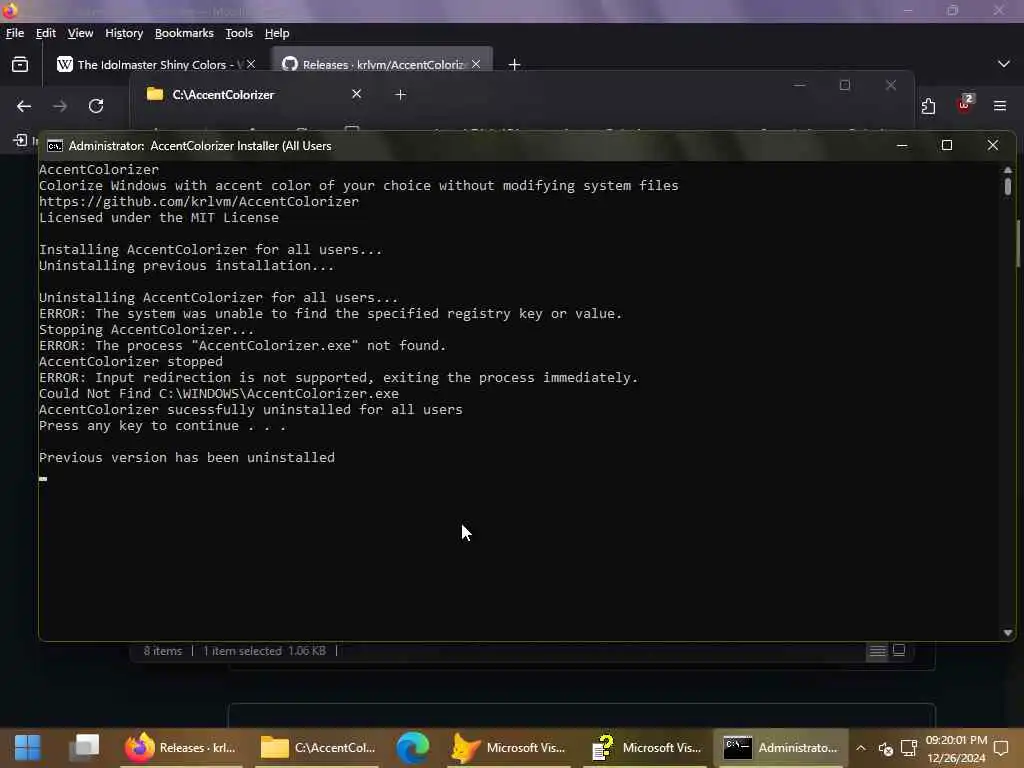Open Microsoft Edge from taskbar
The width and height of the screenshot is (1024, 768).
[x=413, y=747]
